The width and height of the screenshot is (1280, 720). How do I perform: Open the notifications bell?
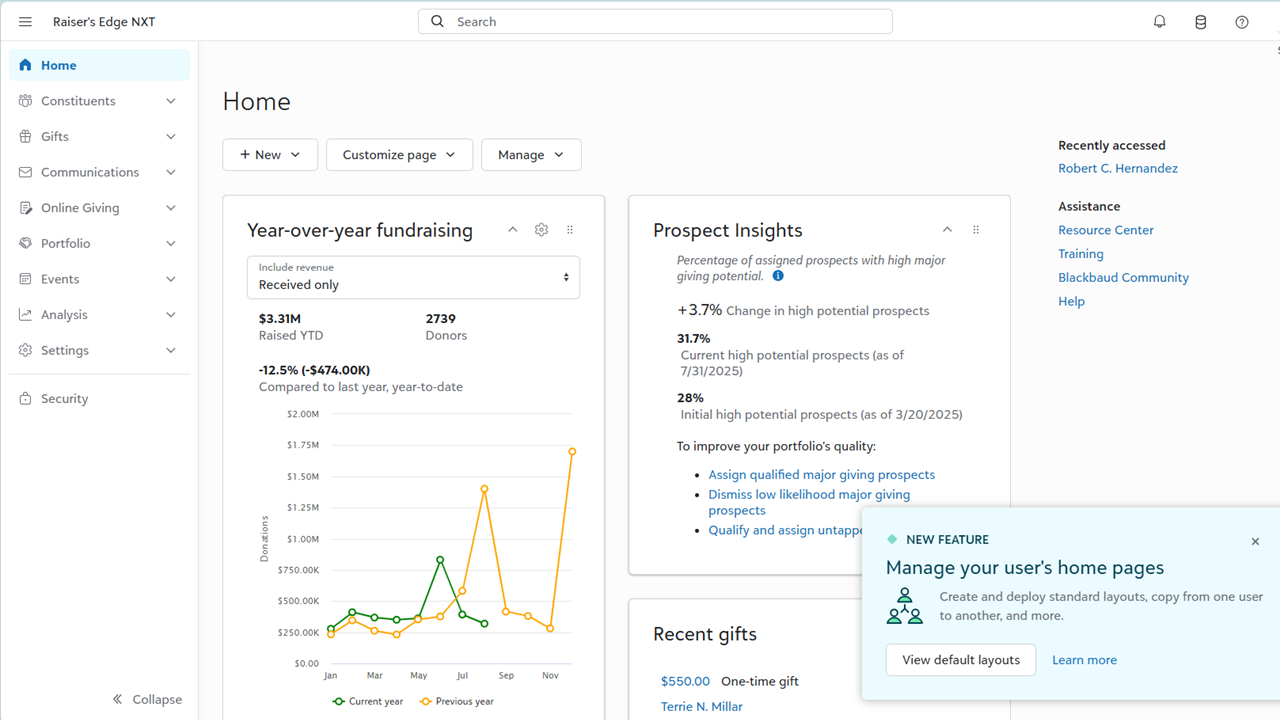(1159, 22)
